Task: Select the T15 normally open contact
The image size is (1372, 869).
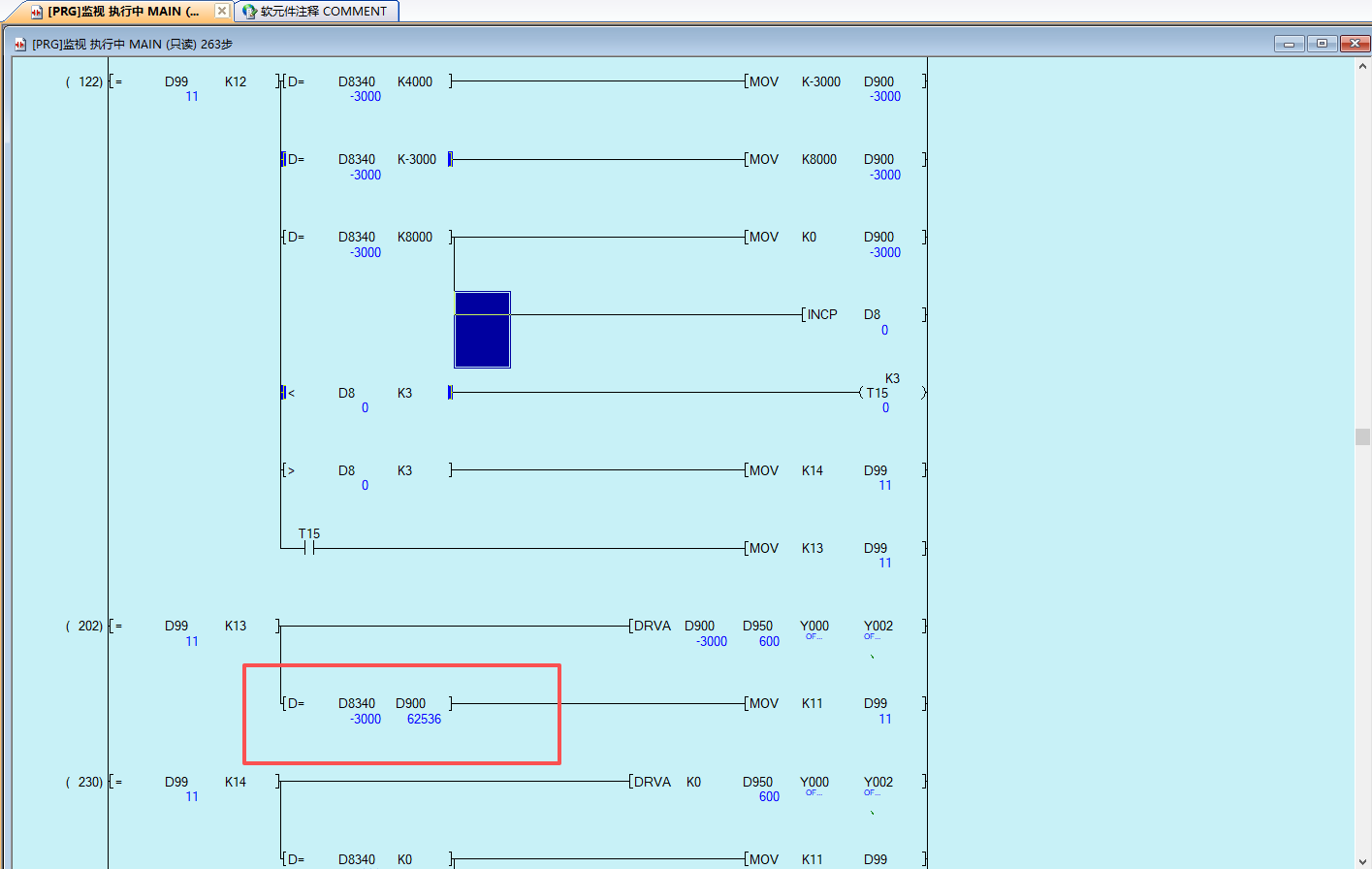Action: point(308,548)
